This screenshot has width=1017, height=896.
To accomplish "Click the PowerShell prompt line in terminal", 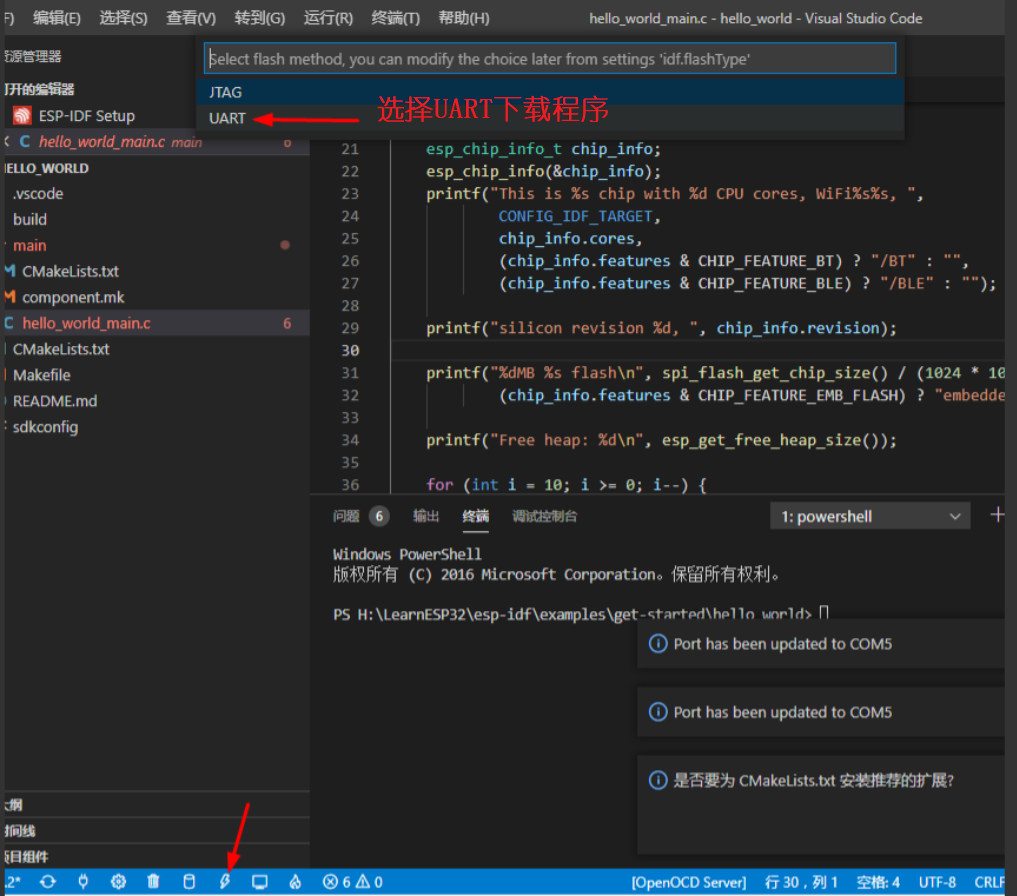I will (x=580, y=613).
